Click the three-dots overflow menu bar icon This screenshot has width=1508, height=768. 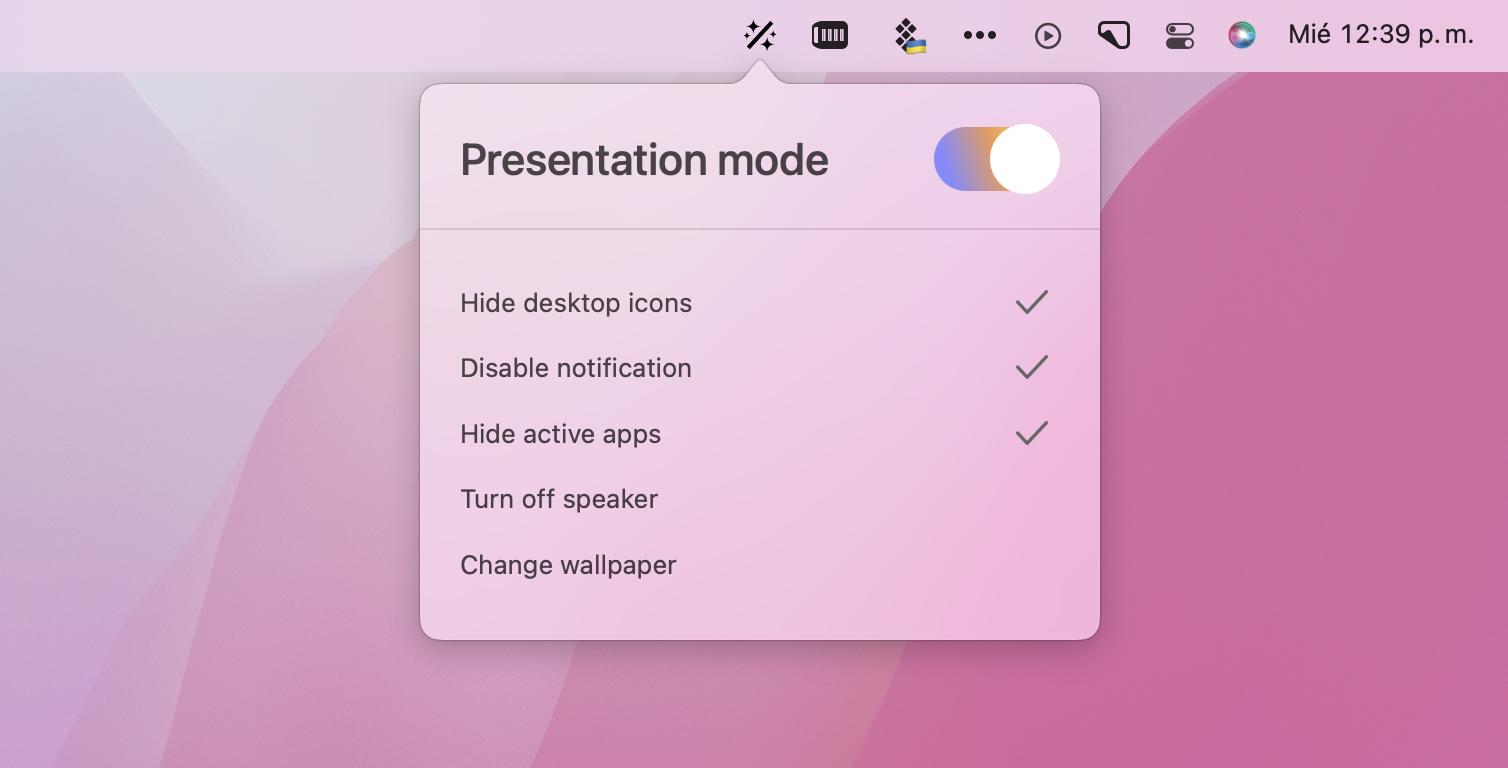[x=979, y=36]
